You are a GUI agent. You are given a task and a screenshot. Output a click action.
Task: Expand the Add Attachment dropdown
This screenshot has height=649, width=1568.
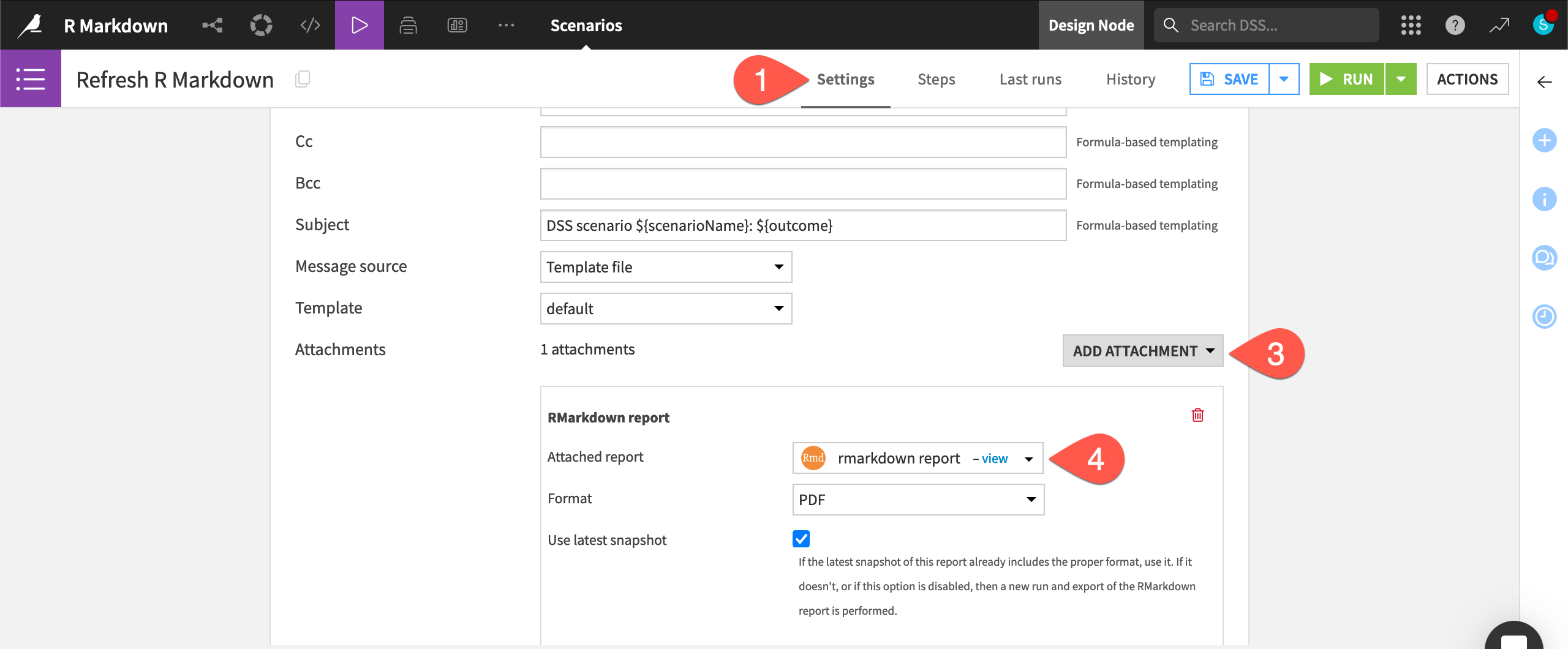pyautogui.click(x=1142, y=351)
